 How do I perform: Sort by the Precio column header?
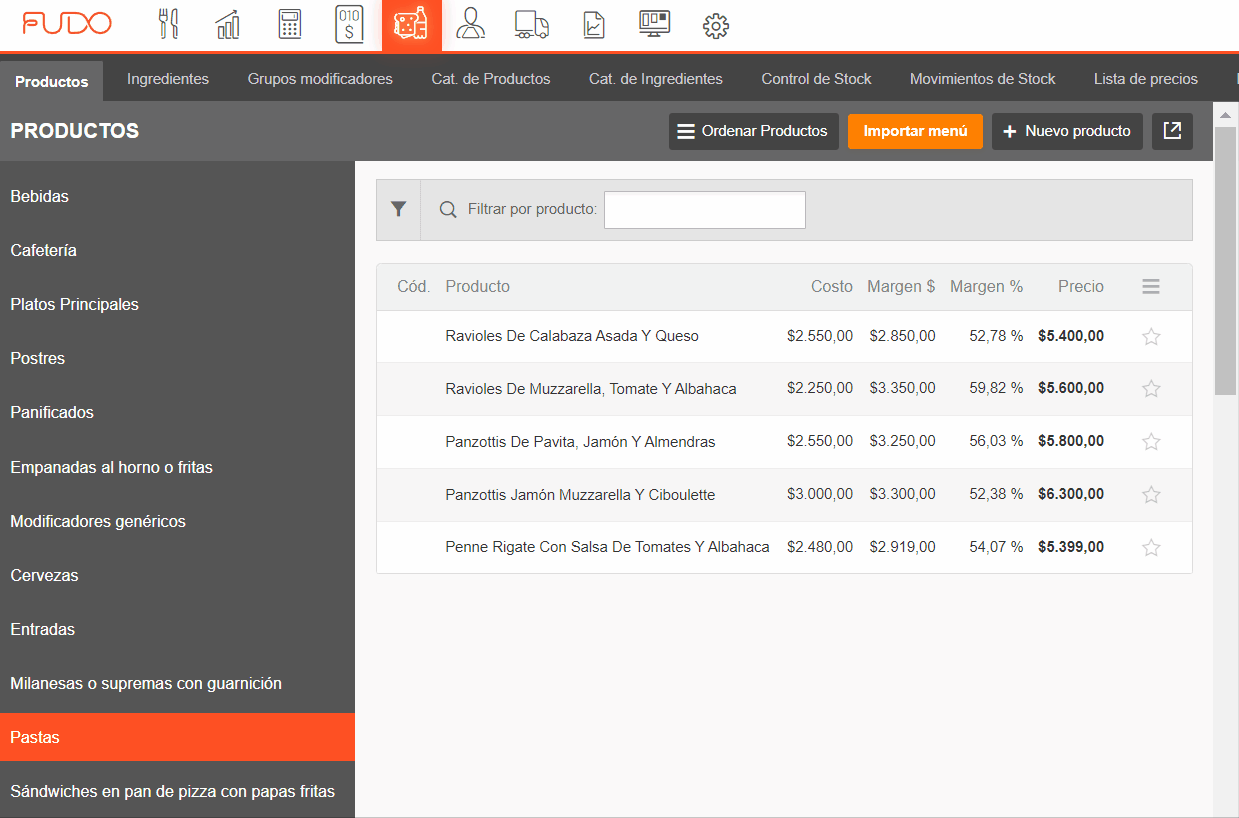tap(1081, 286)
